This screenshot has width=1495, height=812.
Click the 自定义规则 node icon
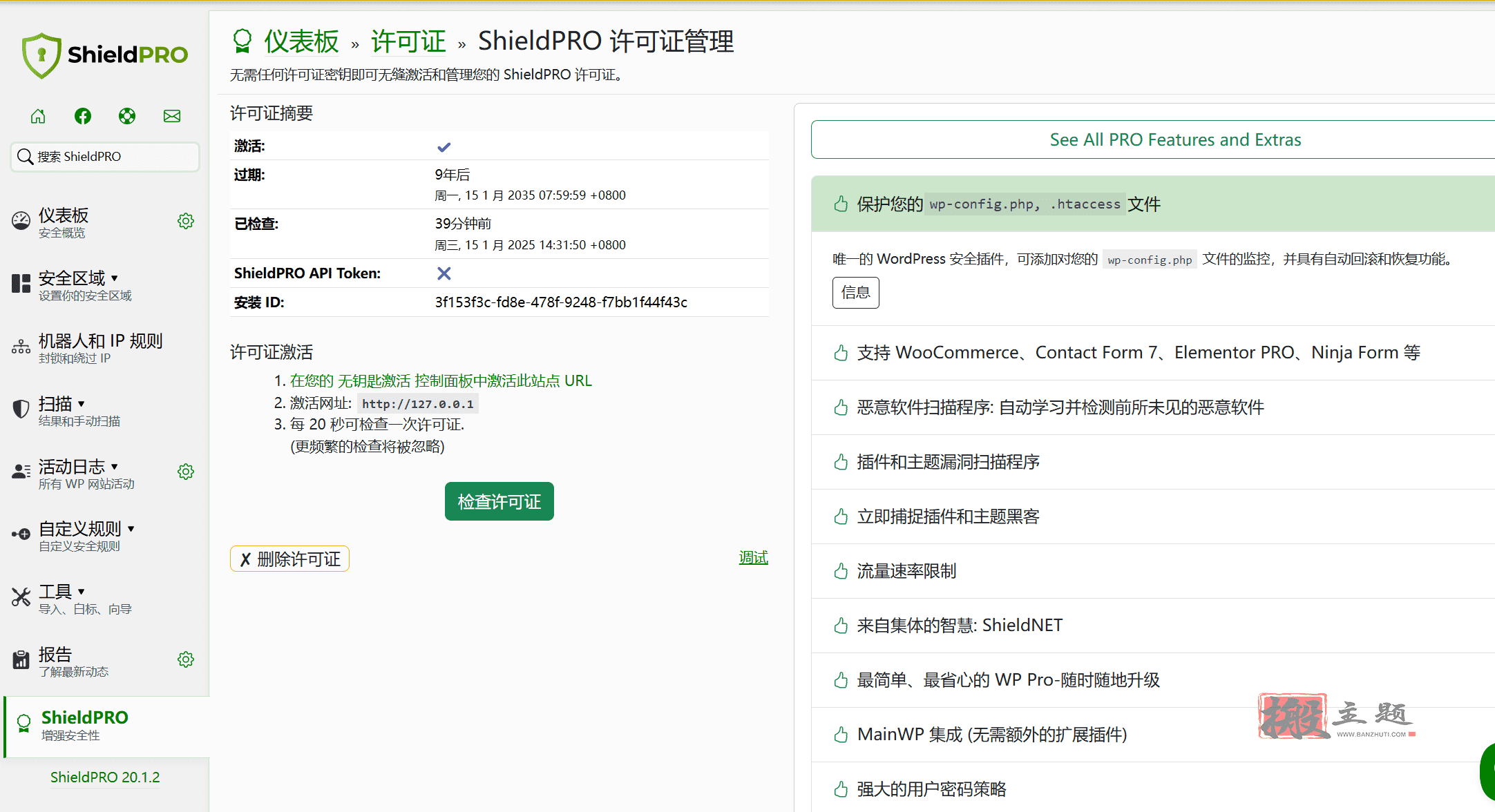point(21,534)
